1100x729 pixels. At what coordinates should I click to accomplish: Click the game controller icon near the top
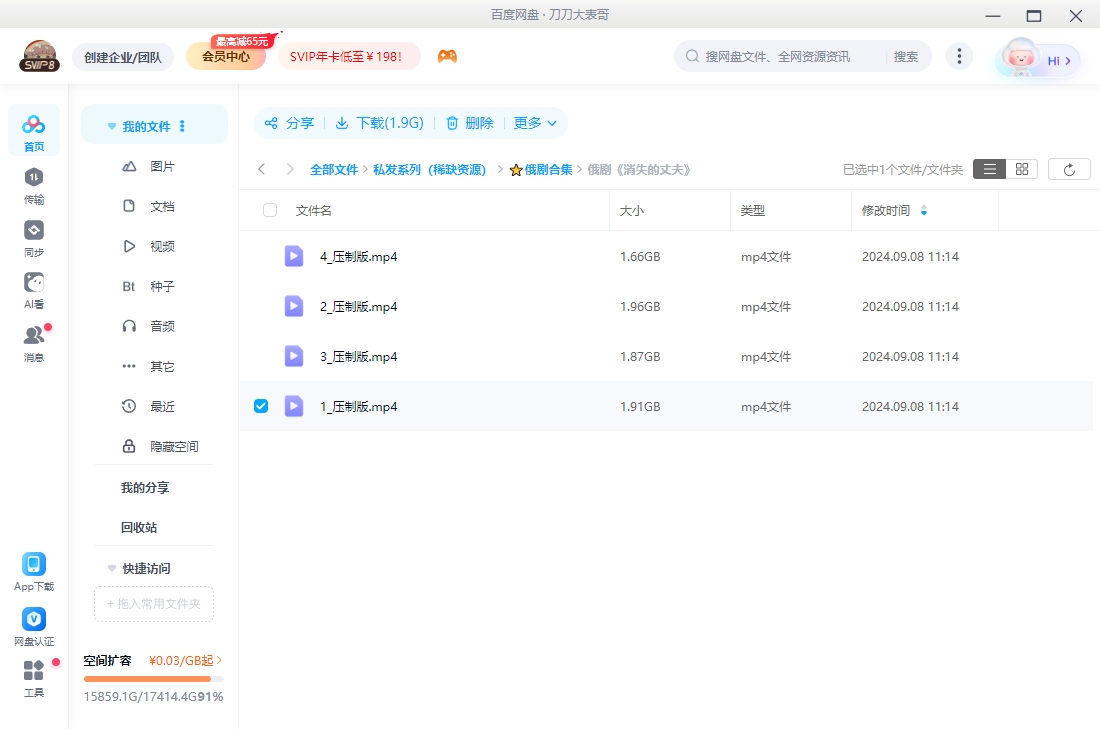[447, 56]
